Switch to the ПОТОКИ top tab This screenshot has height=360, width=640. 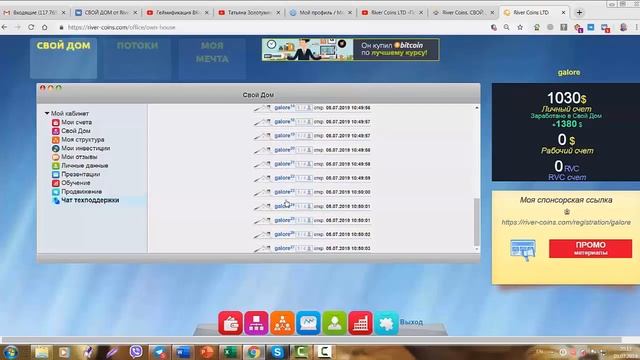(137, 58)
